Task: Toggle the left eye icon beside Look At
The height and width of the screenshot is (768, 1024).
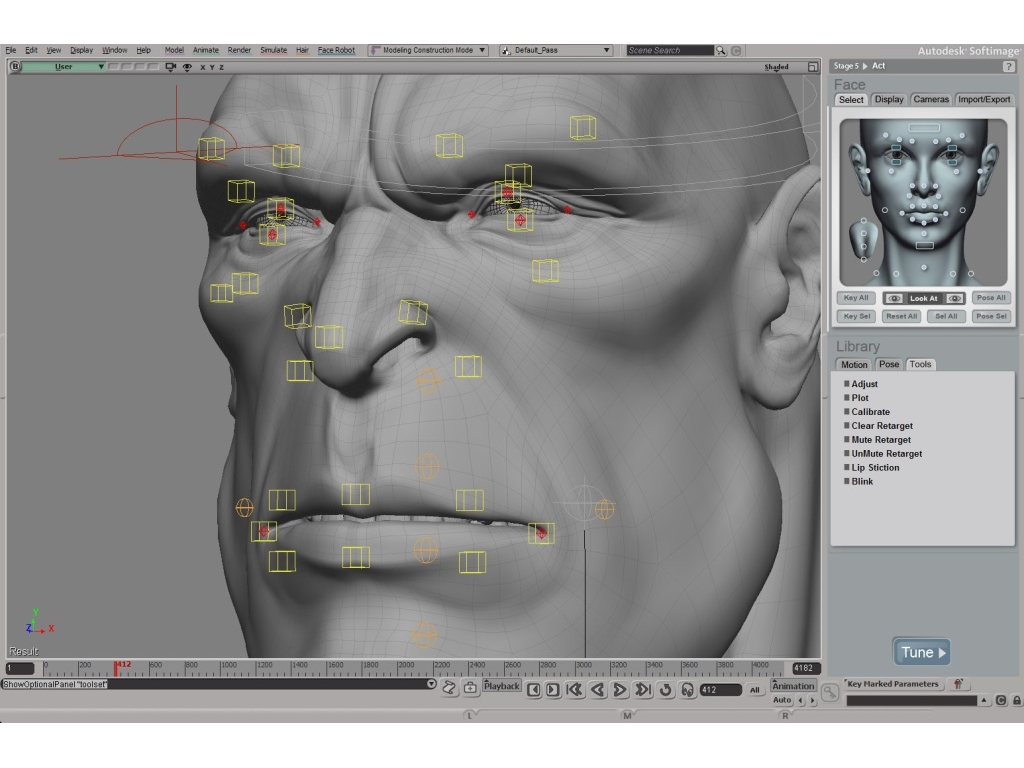Action: click(894, 298)
